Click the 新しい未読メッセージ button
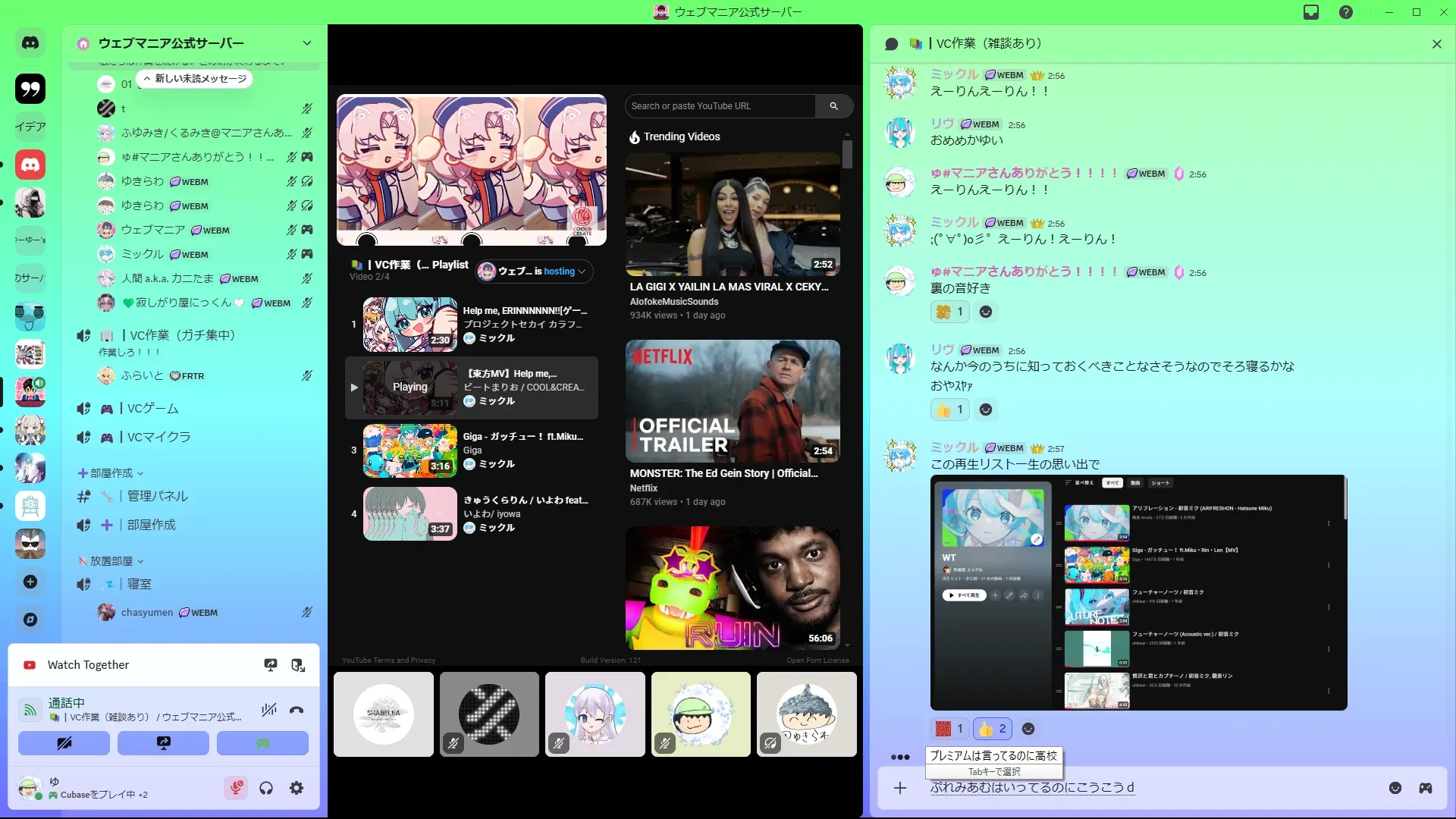 tap(195, 79)
